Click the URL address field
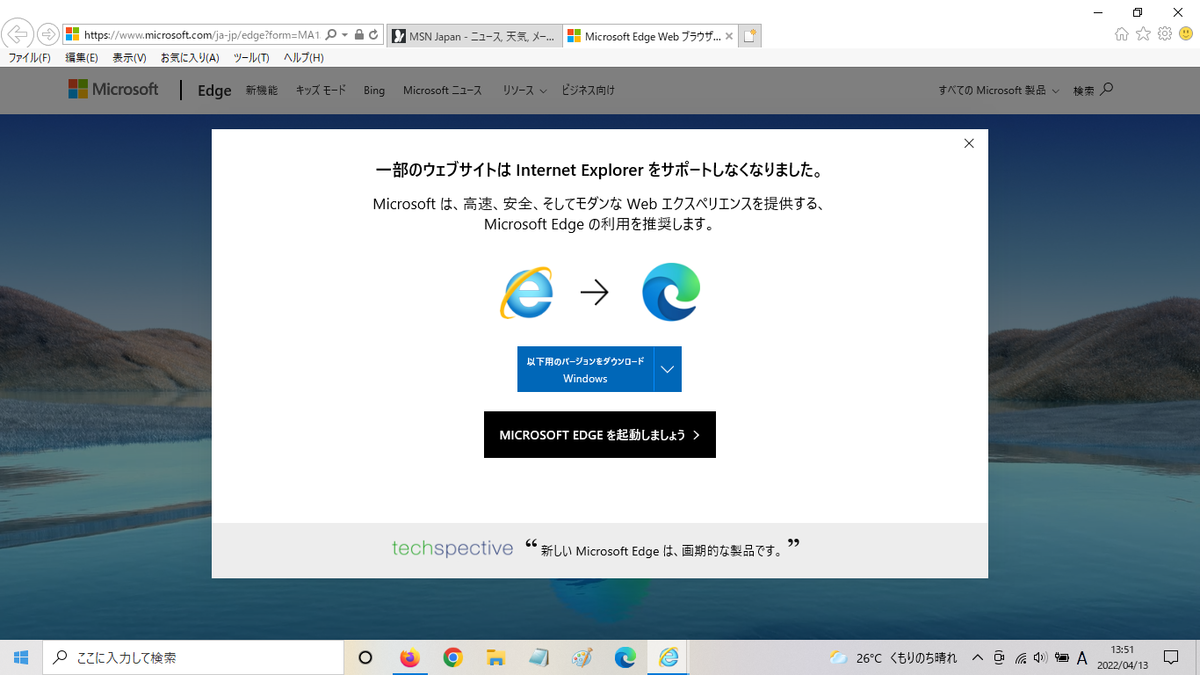 click(200, 35)
